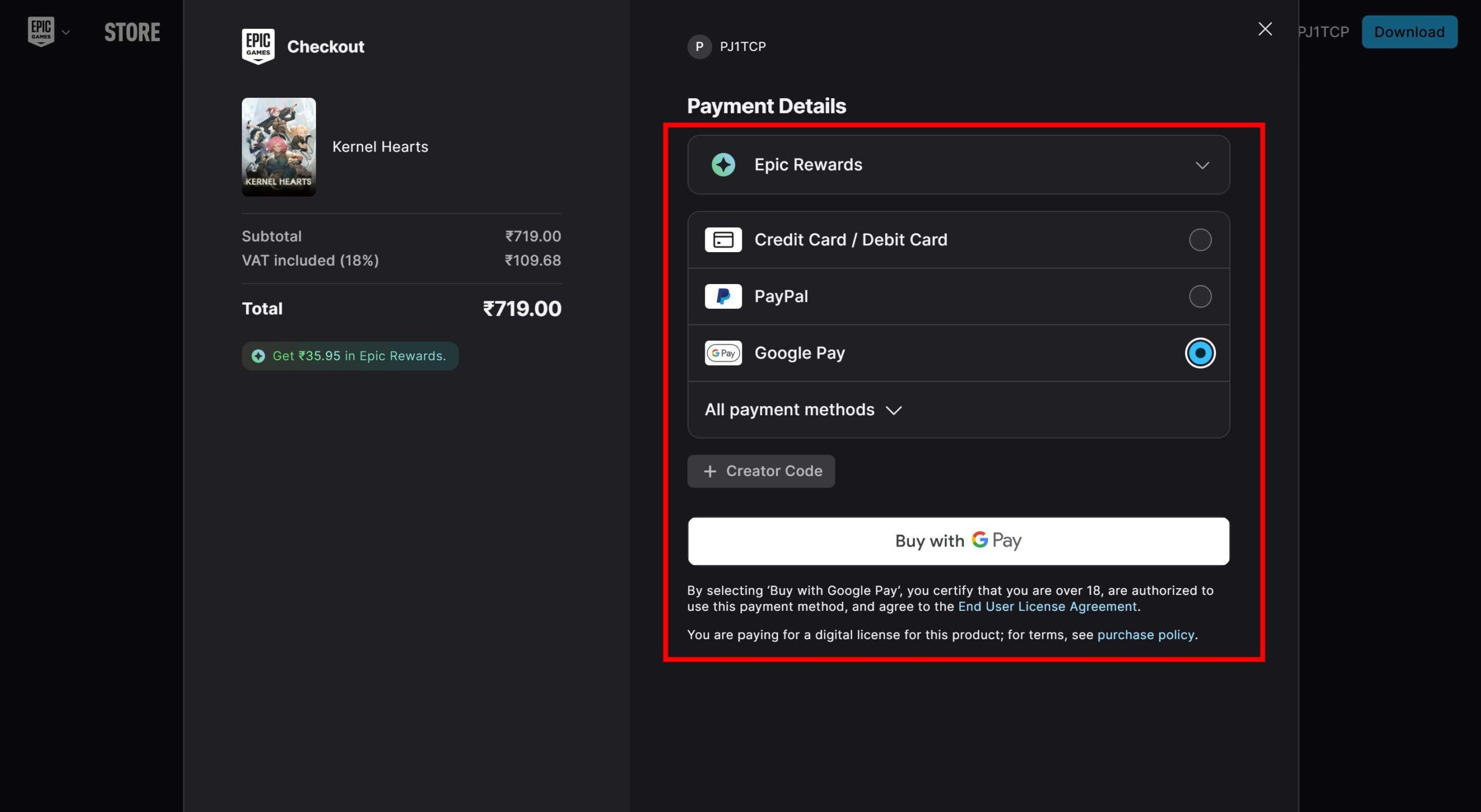This screenshot has width=1481, height=812.
Task: Click the Kernel Hearts product title
Action: pyautogui.click(x=380, y=147)
